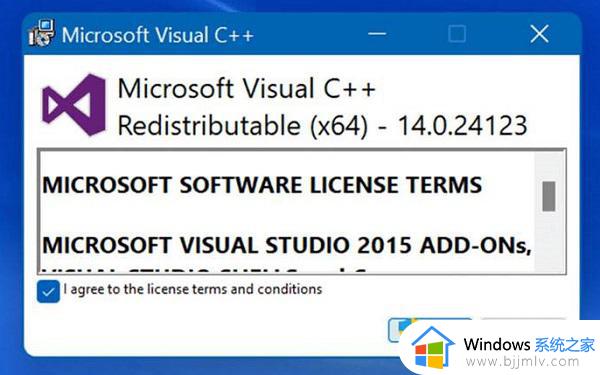Minimize the Microsoft Visual C++ window
Screen dimensions: 600x375
377,34
